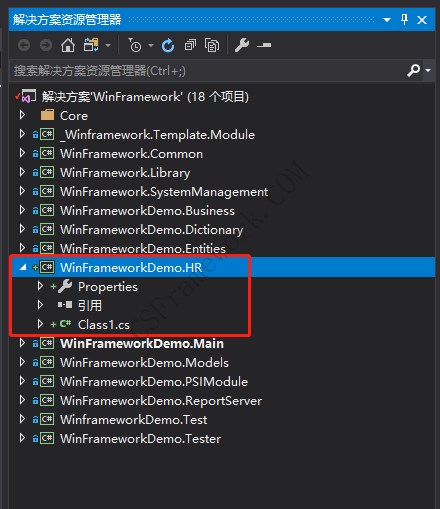Select the WinFrameworkDemo.ReportServer project

pyautogui.click(x=161, y=400)
